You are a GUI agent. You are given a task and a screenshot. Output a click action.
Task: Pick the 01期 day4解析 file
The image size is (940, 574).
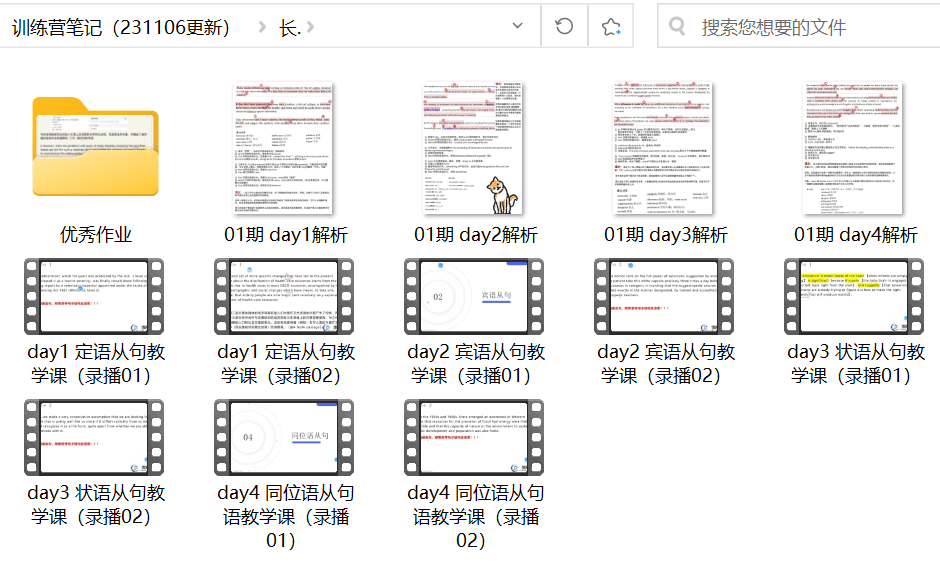855,148
